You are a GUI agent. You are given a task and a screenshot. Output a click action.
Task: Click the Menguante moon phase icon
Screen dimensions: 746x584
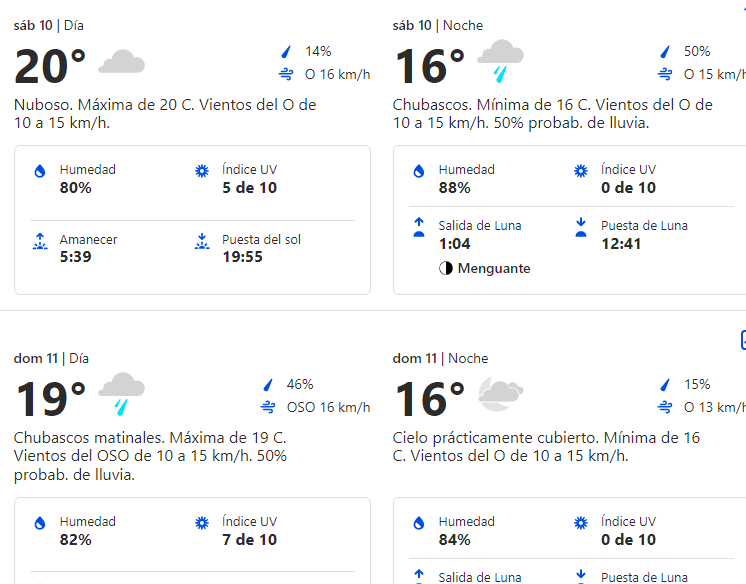[x=446, y=269]
